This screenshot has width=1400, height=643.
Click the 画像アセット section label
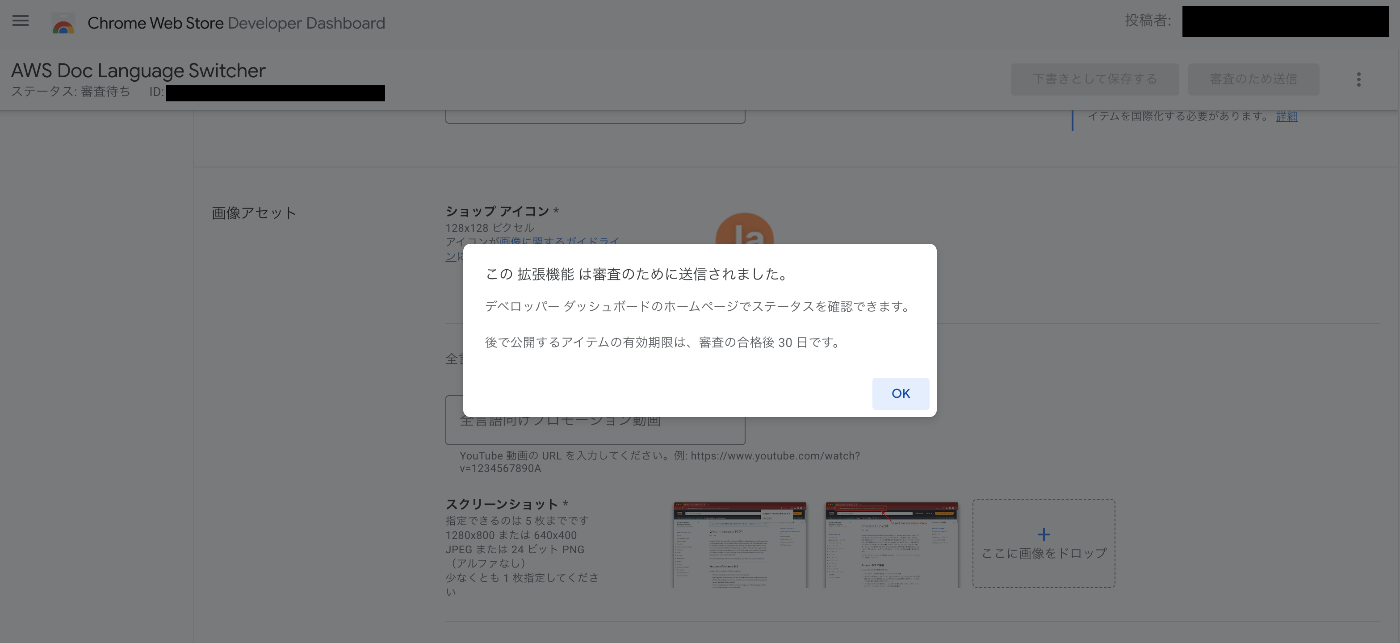coord(254,213)
